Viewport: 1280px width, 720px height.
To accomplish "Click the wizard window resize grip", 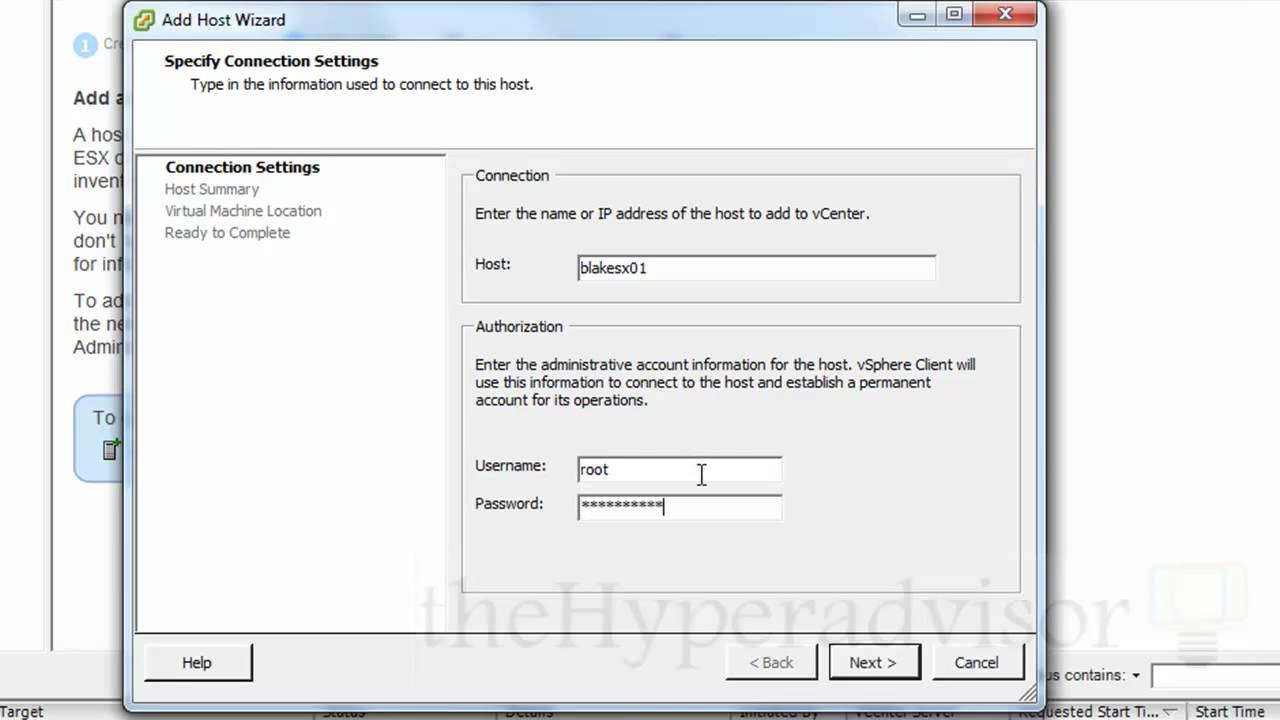I will (1028, 693).
